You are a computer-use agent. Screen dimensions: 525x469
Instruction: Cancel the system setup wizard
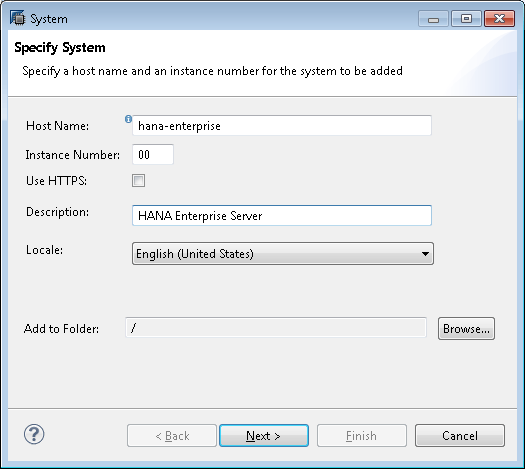pyautogui.click(x=460, y=436)
